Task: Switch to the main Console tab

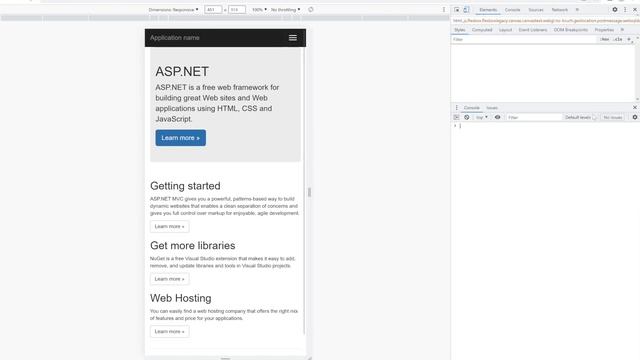Action: coord(512,10)
